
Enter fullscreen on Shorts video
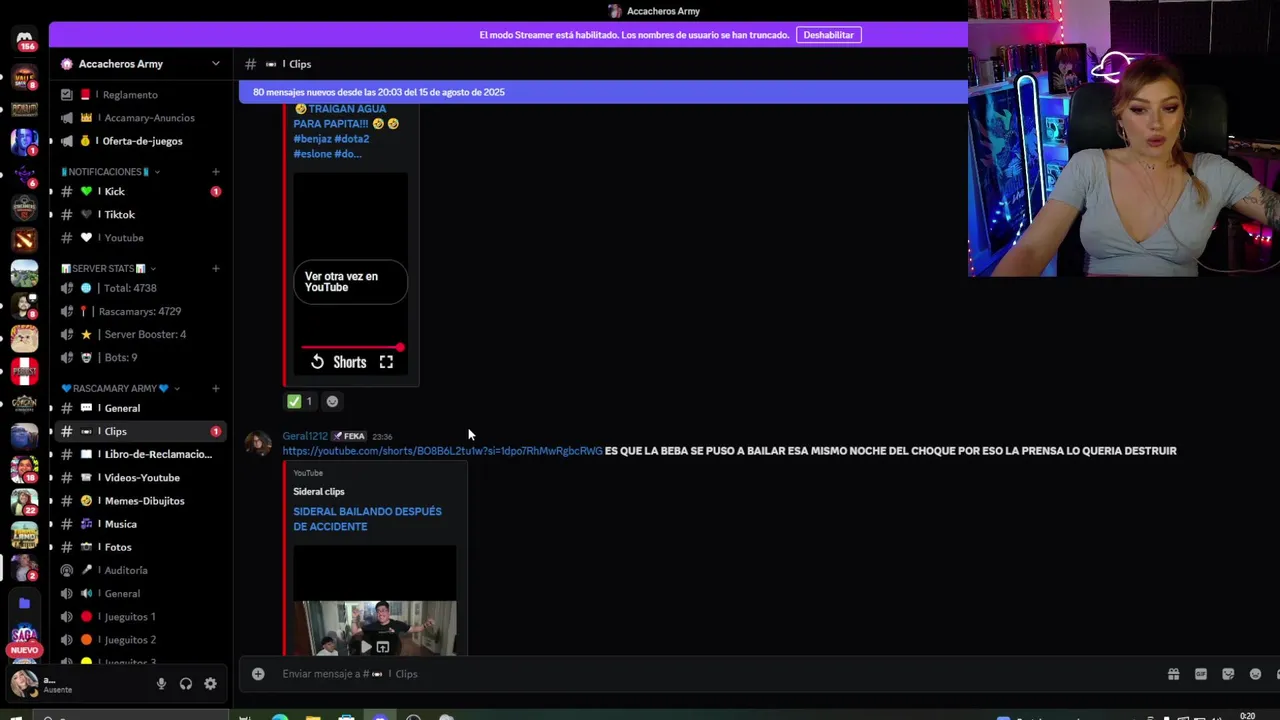[386, 362]
